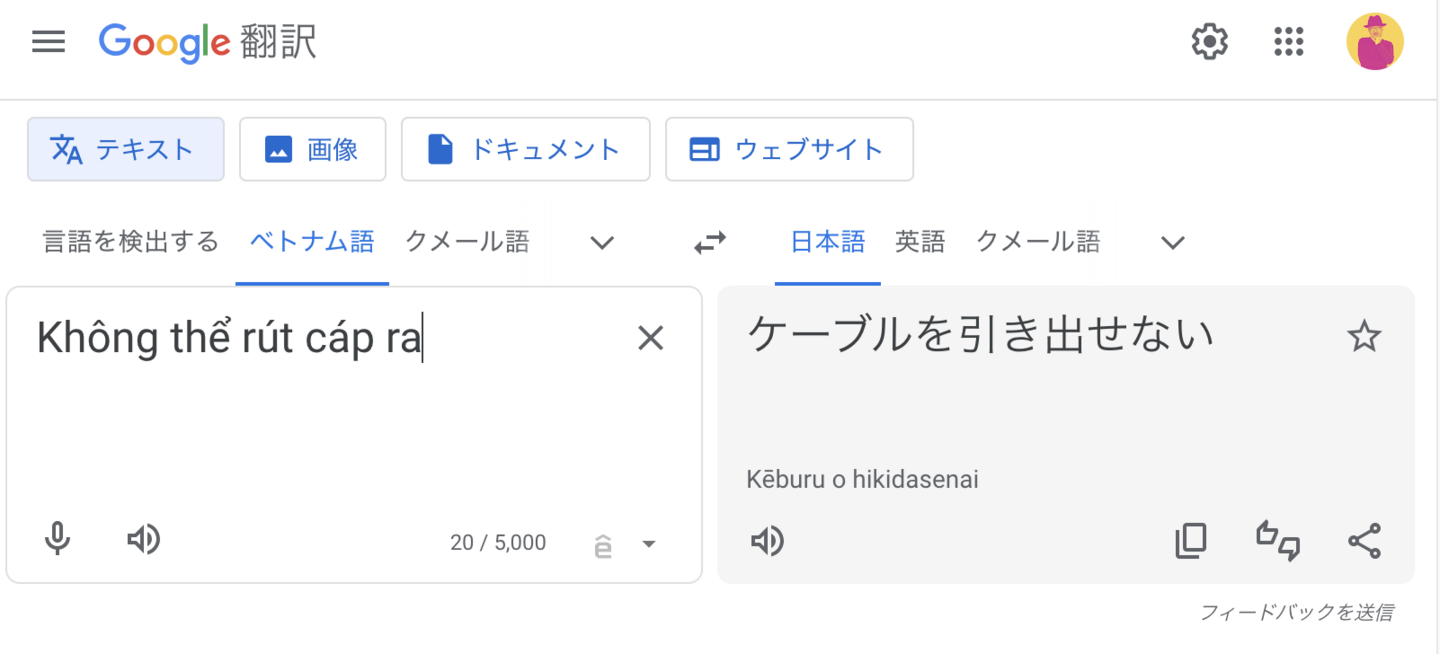
Task: Select 英語 as target language
Action: (x=920, y=241)
